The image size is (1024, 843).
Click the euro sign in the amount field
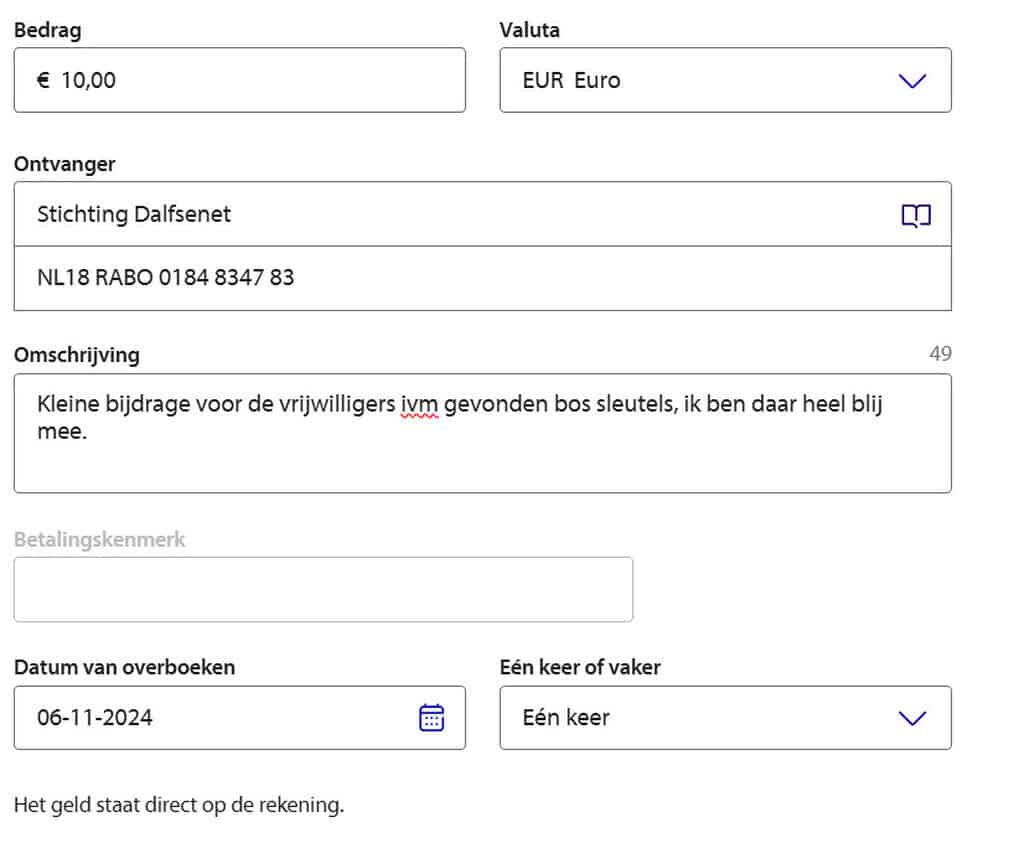pyautogui.click(x=43, y=80)
